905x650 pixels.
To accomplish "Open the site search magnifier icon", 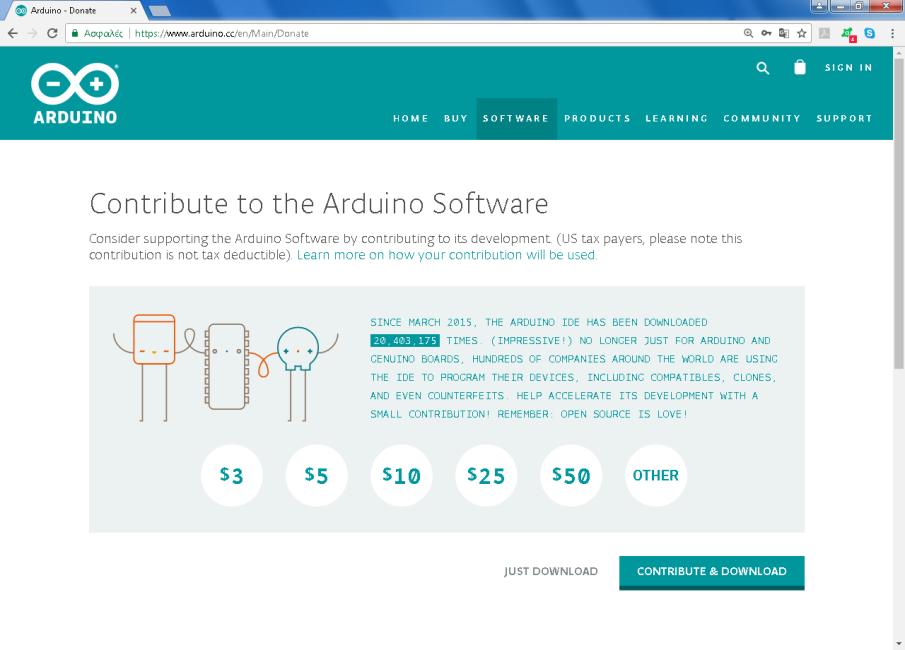I will (762, 68).
